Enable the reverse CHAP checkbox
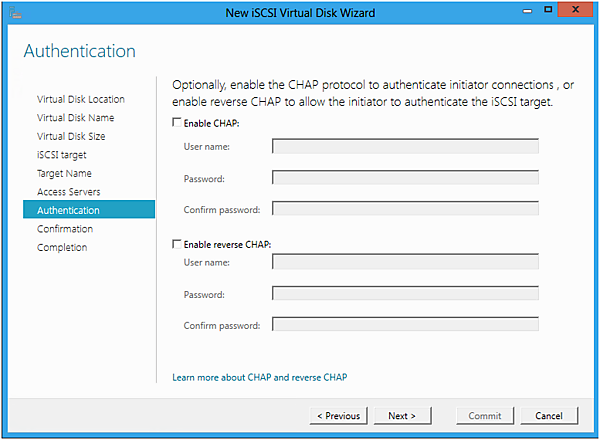600x440 pixels. (x=177, y=244)
